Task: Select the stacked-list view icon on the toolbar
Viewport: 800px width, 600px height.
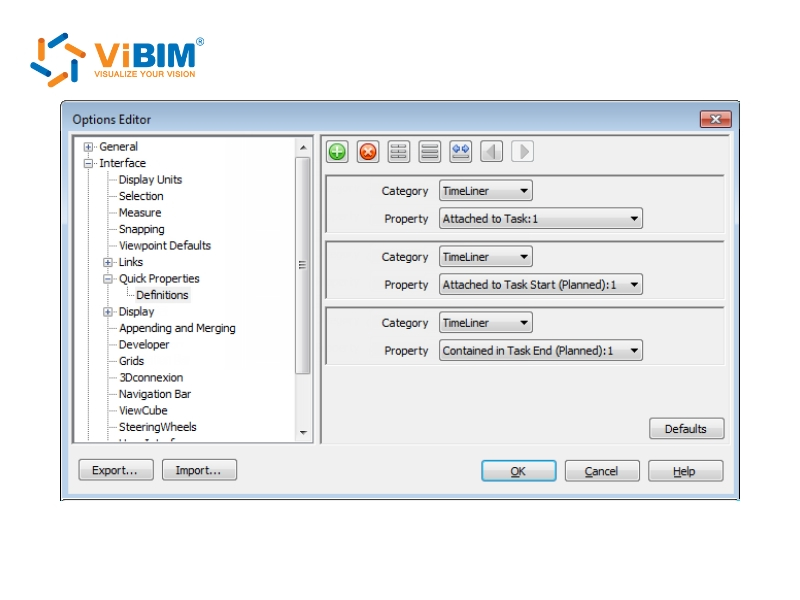Action: click(x=429, y=151)
